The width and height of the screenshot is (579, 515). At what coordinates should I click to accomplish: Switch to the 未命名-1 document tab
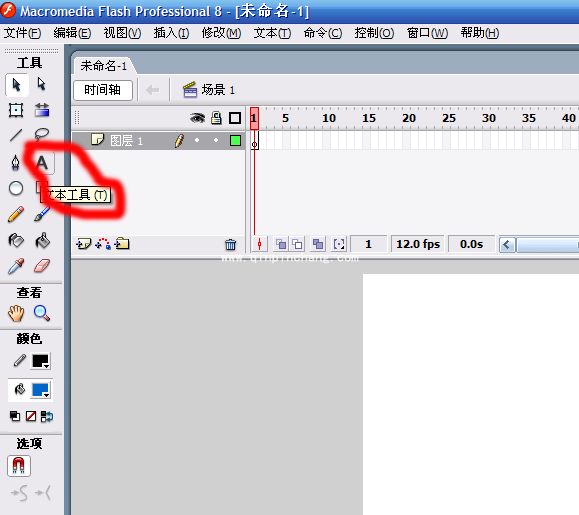click(x=103, y=66)
